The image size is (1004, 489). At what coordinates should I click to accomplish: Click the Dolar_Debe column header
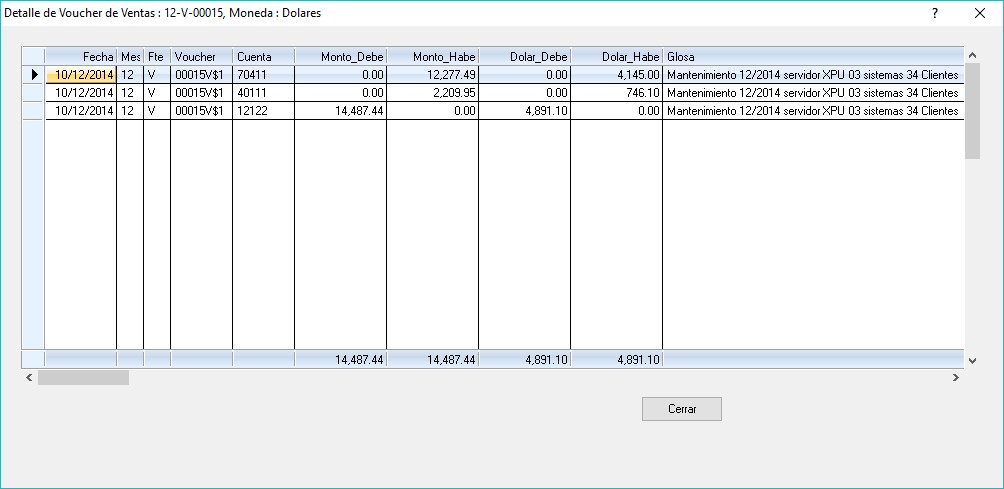click(524, 56)
